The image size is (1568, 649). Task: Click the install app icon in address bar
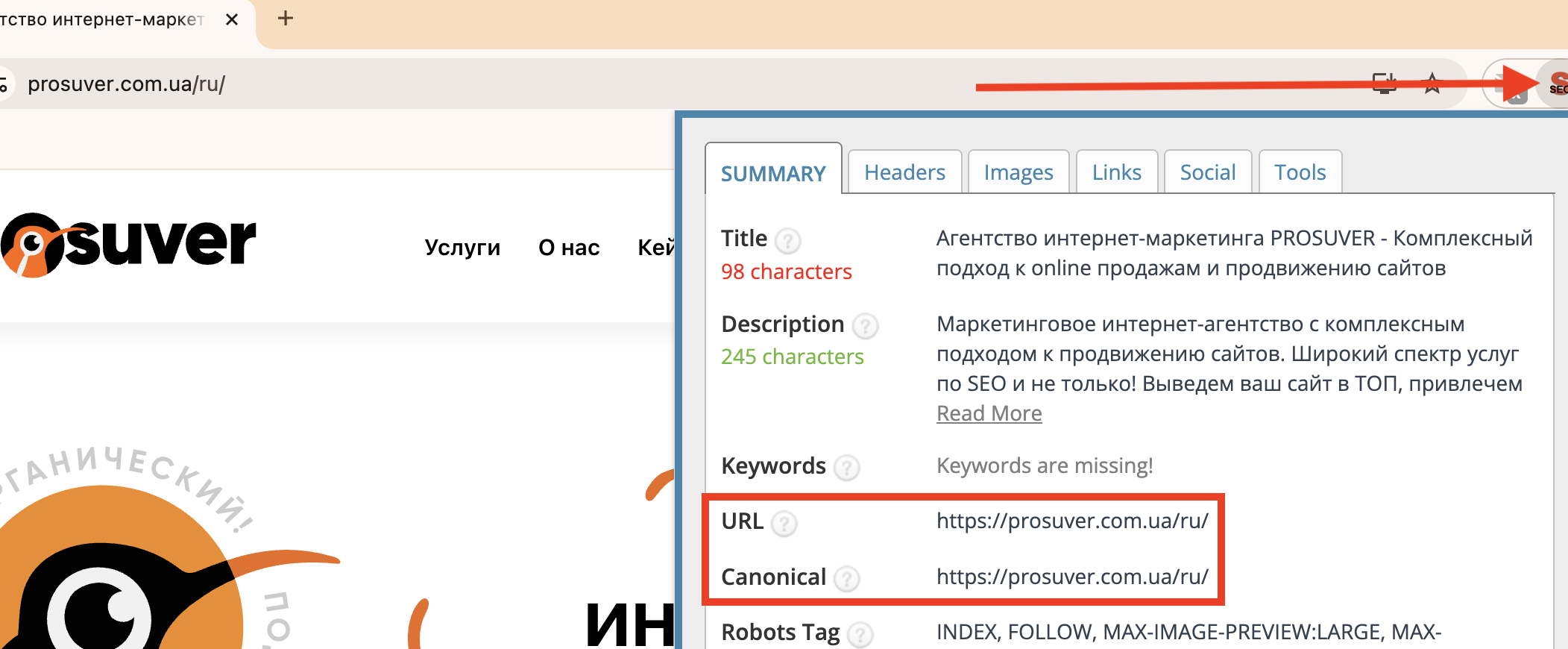coord(1384,84)
